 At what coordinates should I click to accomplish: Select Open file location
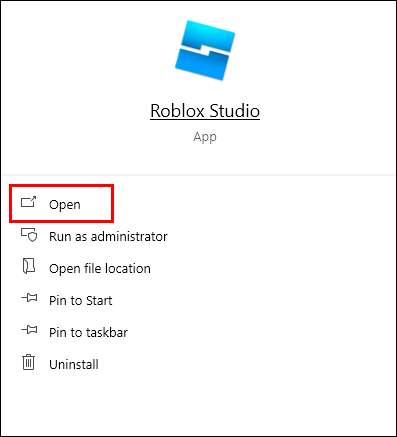pos(100,268)
